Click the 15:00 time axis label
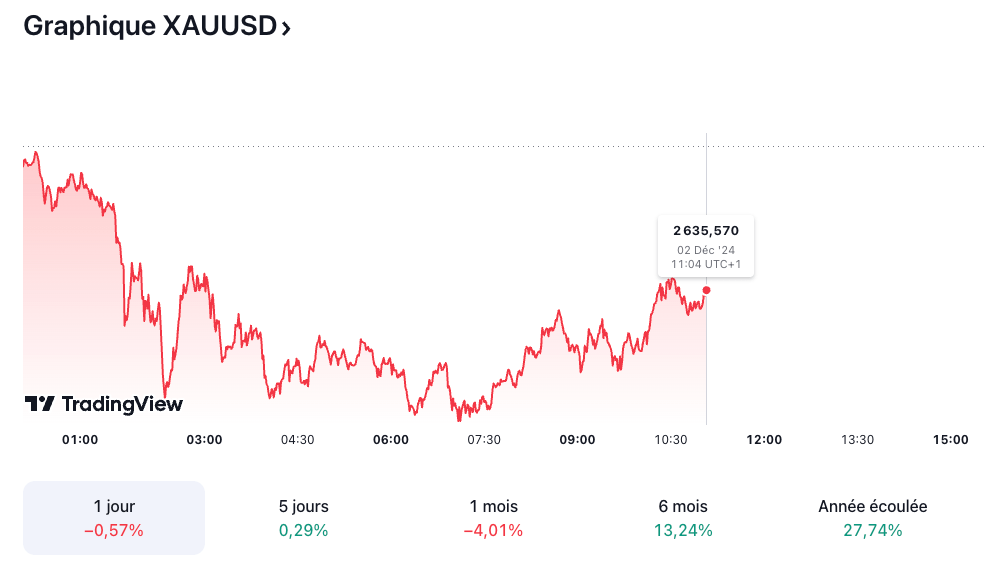The image size is (985, 565). pyautogui.click(x=950, y=439)
